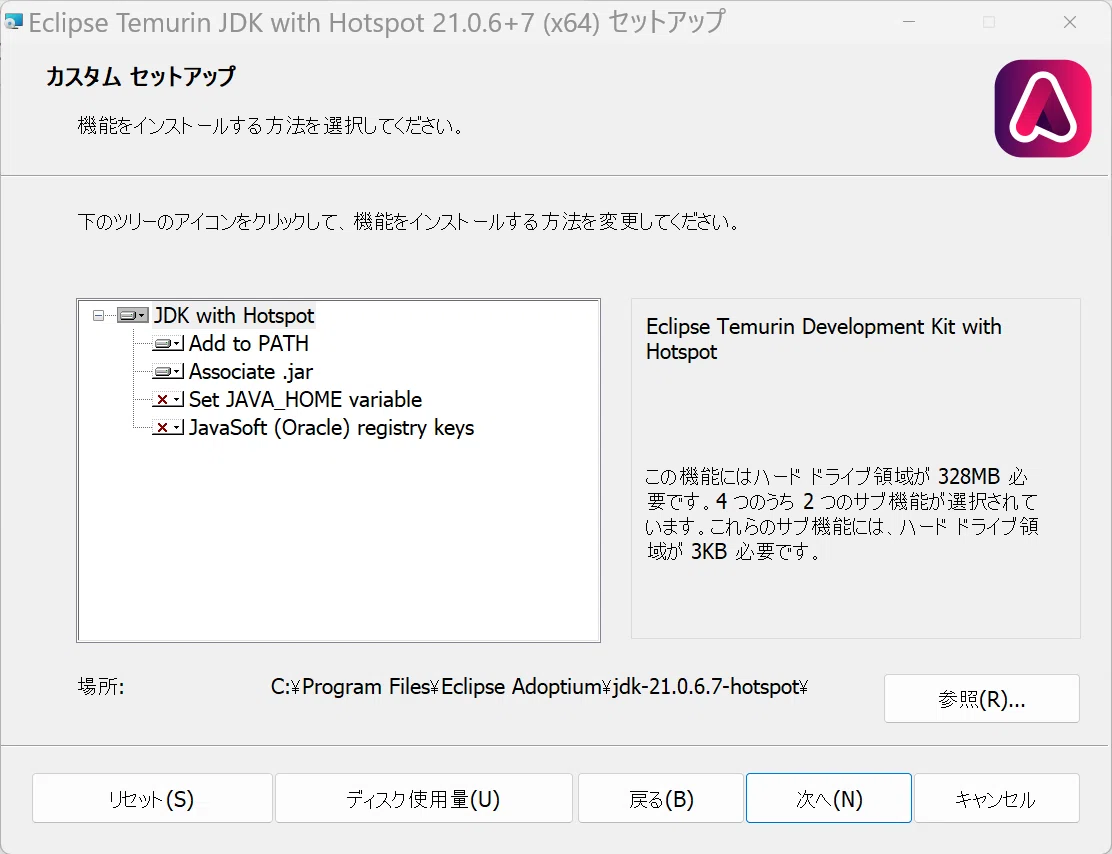Viewport: 1112px width, 854px height.
Task: Click the リセット(S) reset button
Action: coord(152,799)
